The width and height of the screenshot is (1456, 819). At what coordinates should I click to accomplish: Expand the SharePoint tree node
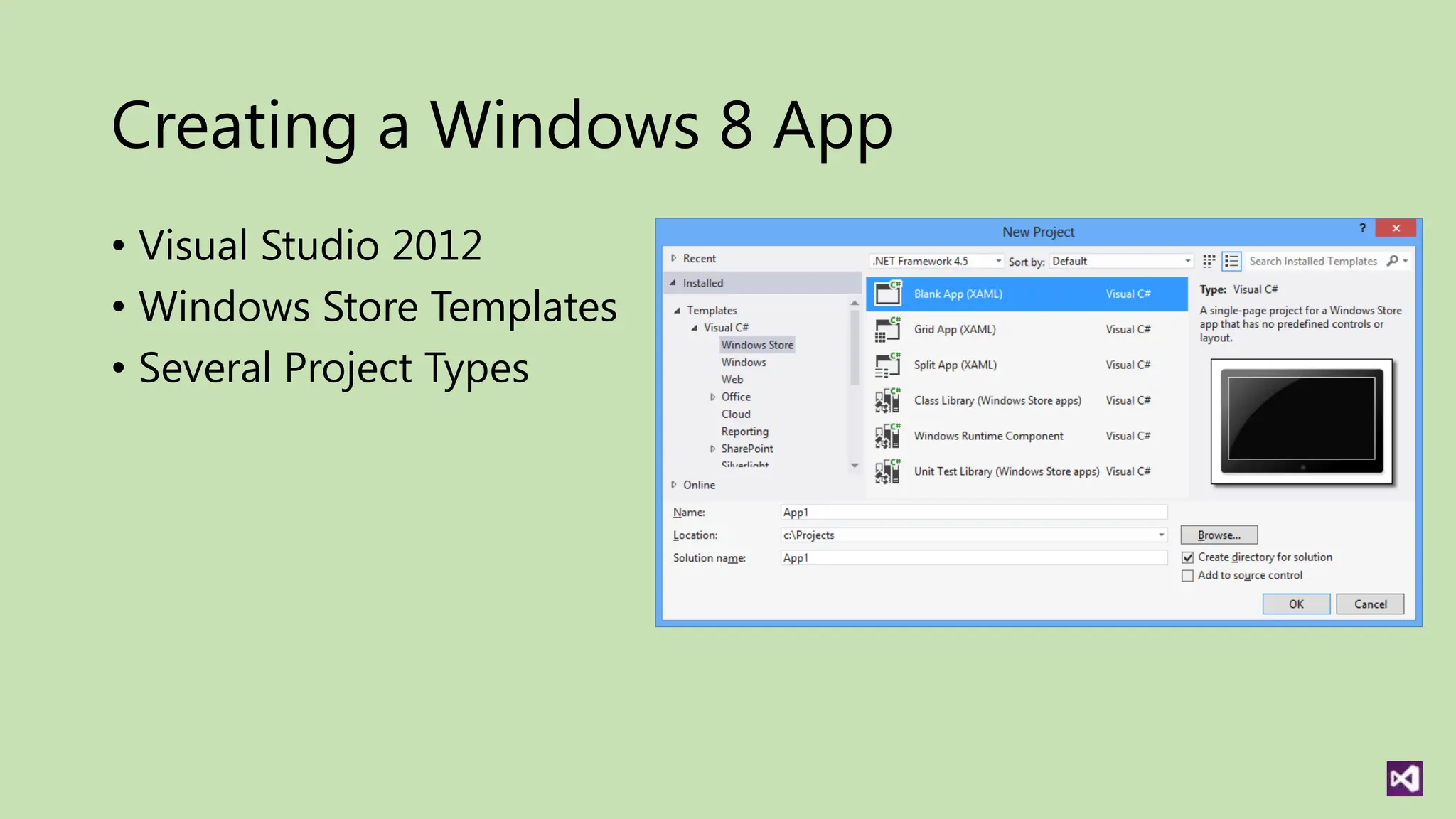(712, 449)
